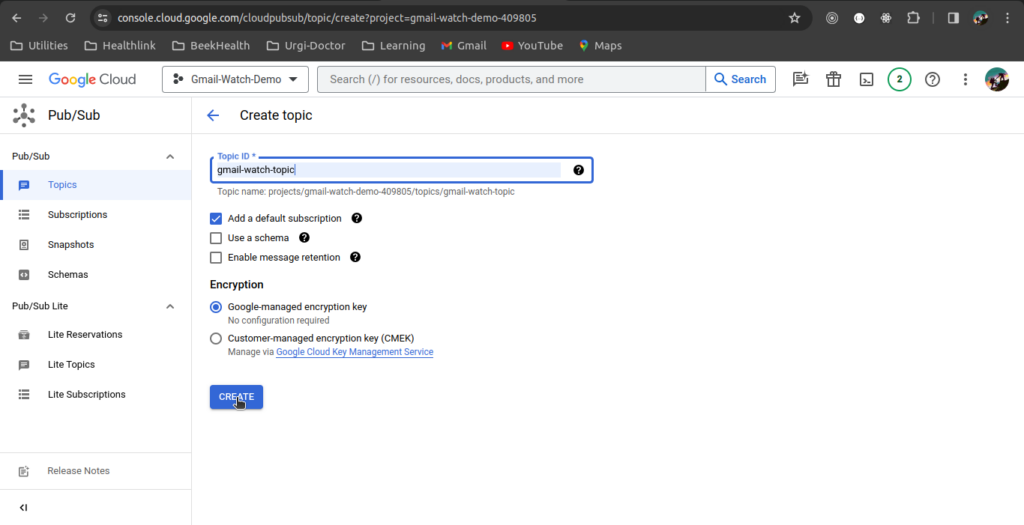Image resolution: width=1024 pixels, height=525 pixels.
Task: Click the CREATE button
Action: [x=236, y=397]
